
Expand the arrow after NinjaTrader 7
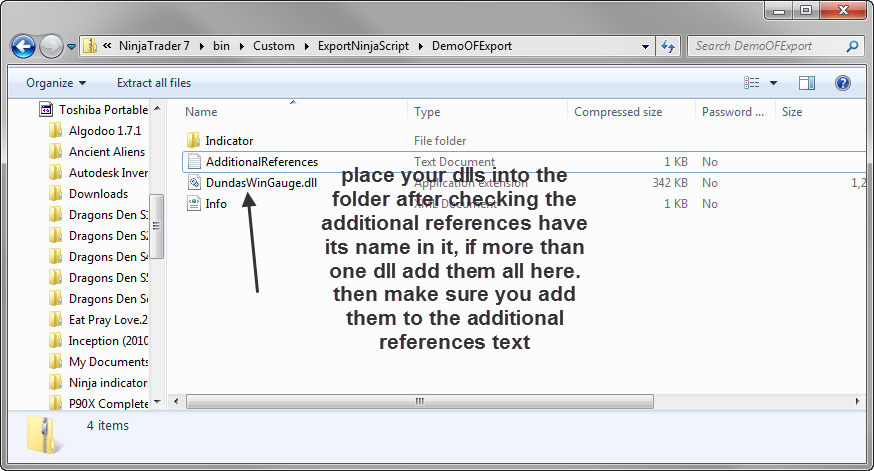[x=201, y=46]
